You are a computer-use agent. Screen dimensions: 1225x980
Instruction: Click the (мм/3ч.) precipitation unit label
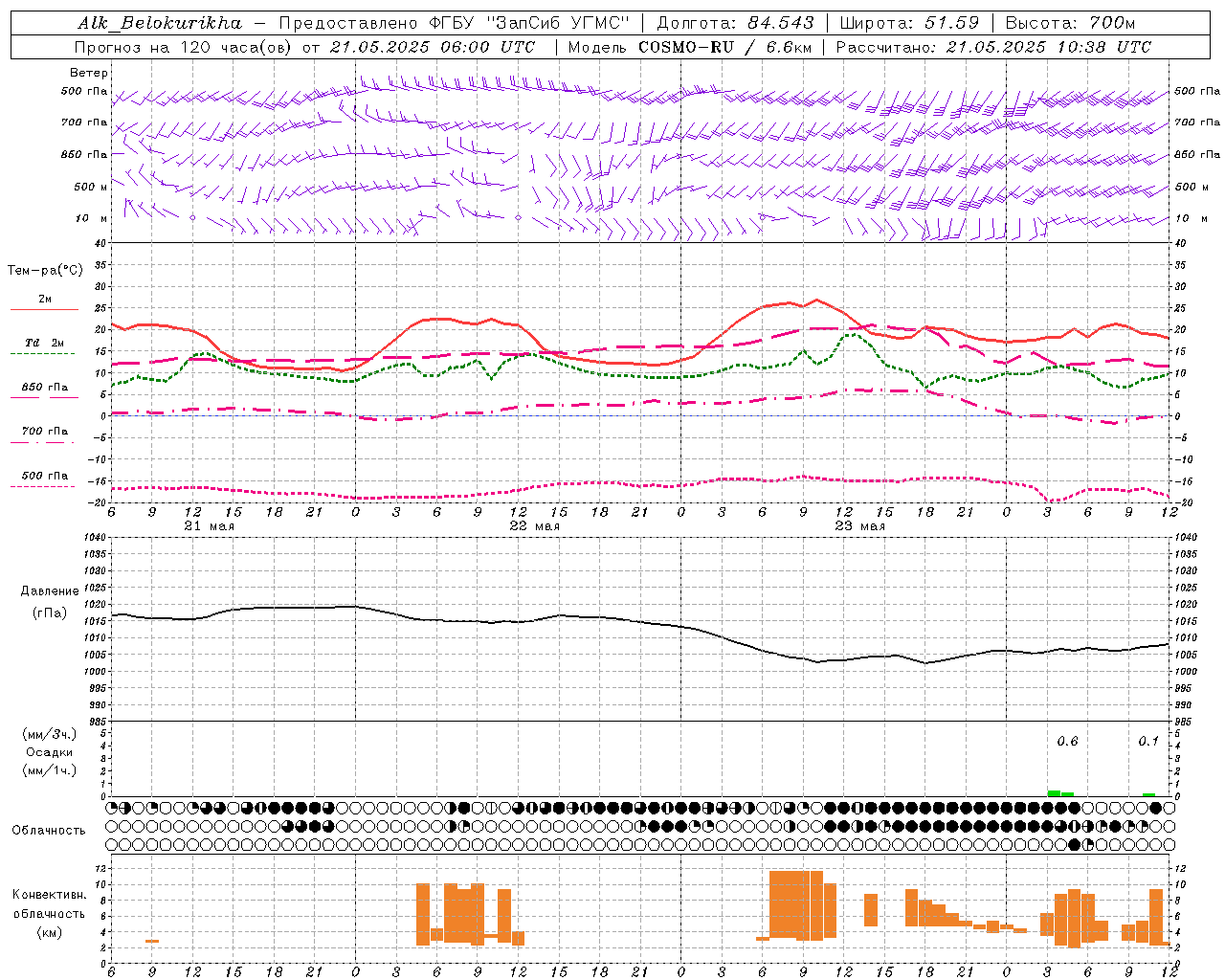pyautogui.click(x=50, y=734)
